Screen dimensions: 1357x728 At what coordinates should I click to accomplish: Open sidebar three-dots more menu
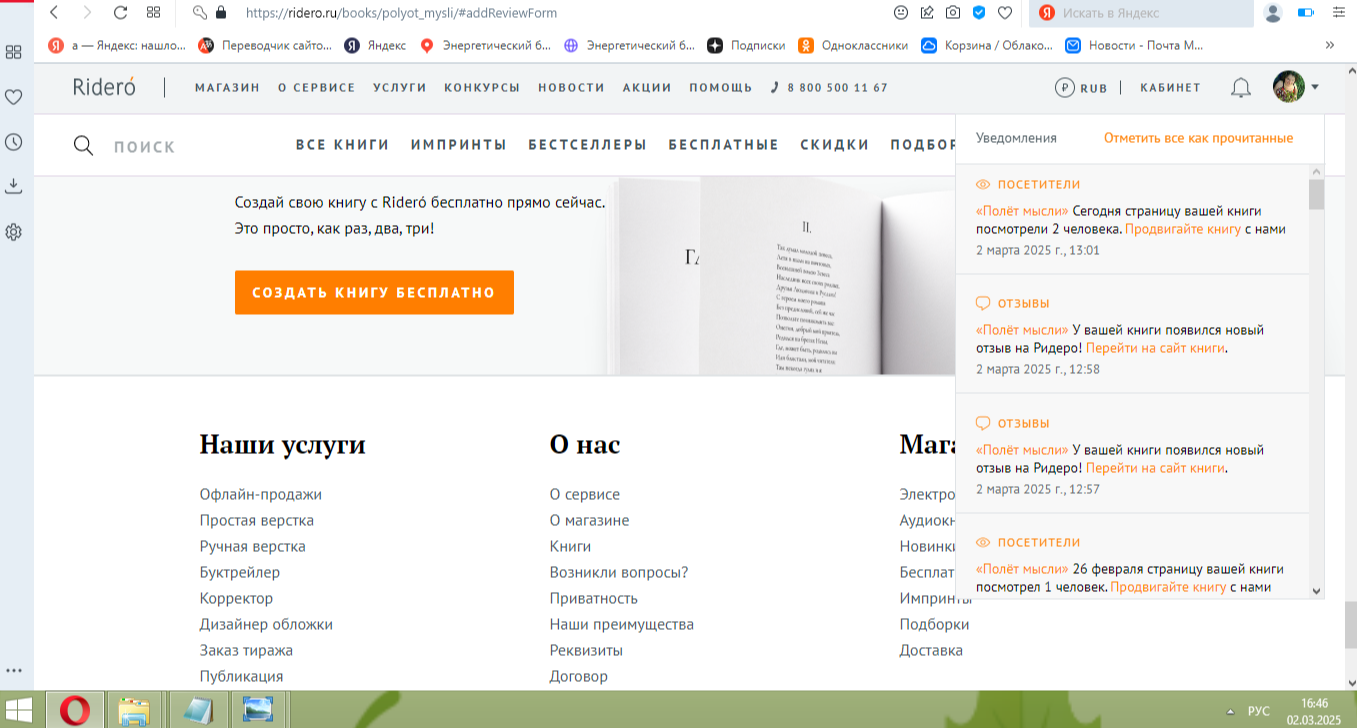pyautogui.click(x=14, y=671)
